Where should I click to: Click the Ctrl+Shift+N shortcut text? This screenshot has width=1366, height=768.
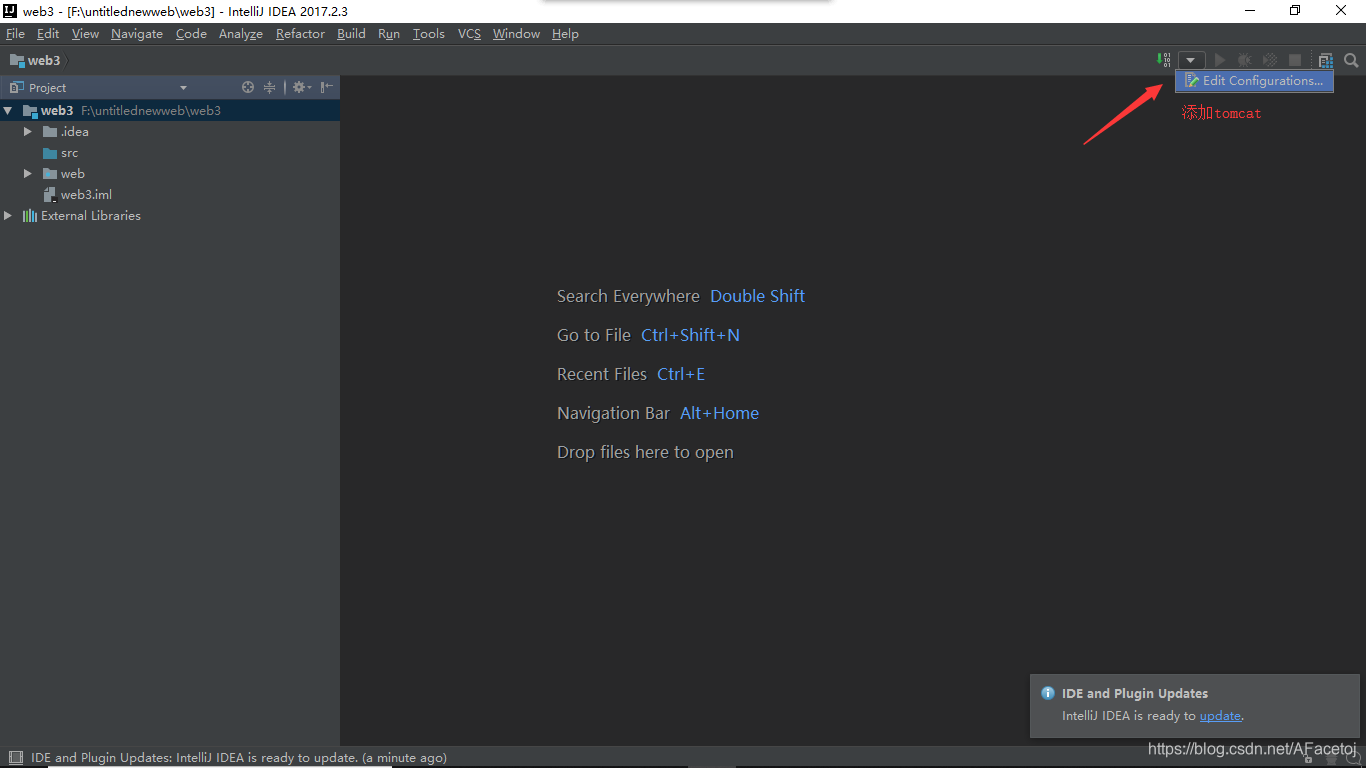point(690,335)
